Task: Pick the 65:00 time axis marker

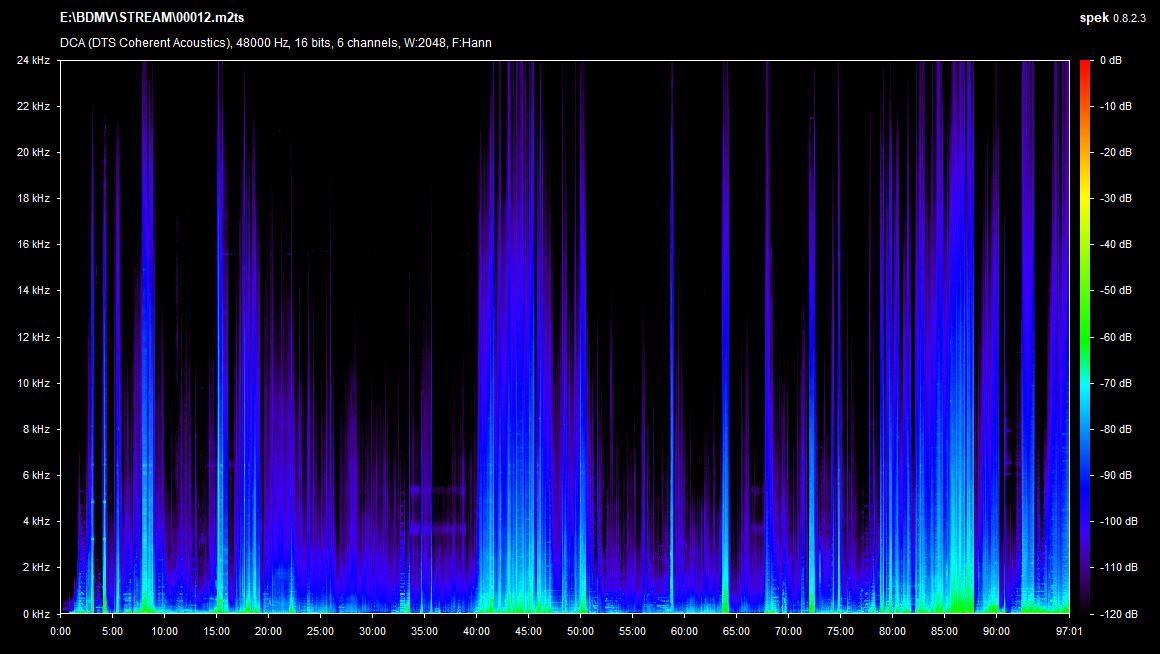Action: [x=736, y=631]
